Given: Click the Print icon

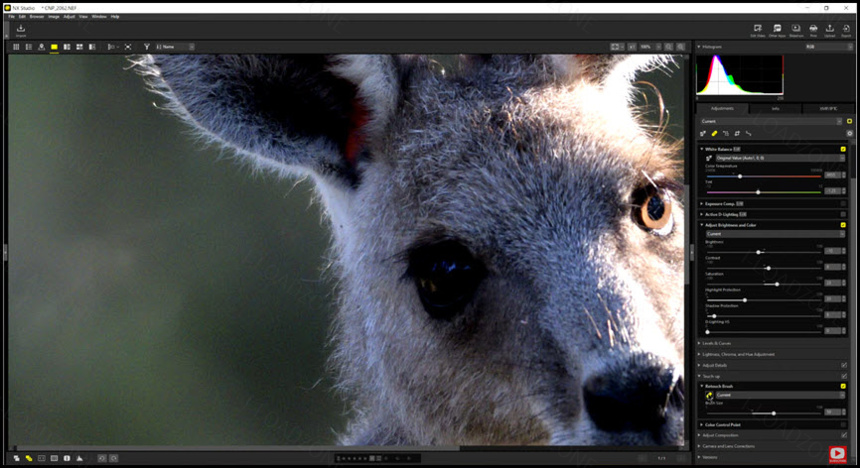Looking at the screenshot, I should coord(813,31).
